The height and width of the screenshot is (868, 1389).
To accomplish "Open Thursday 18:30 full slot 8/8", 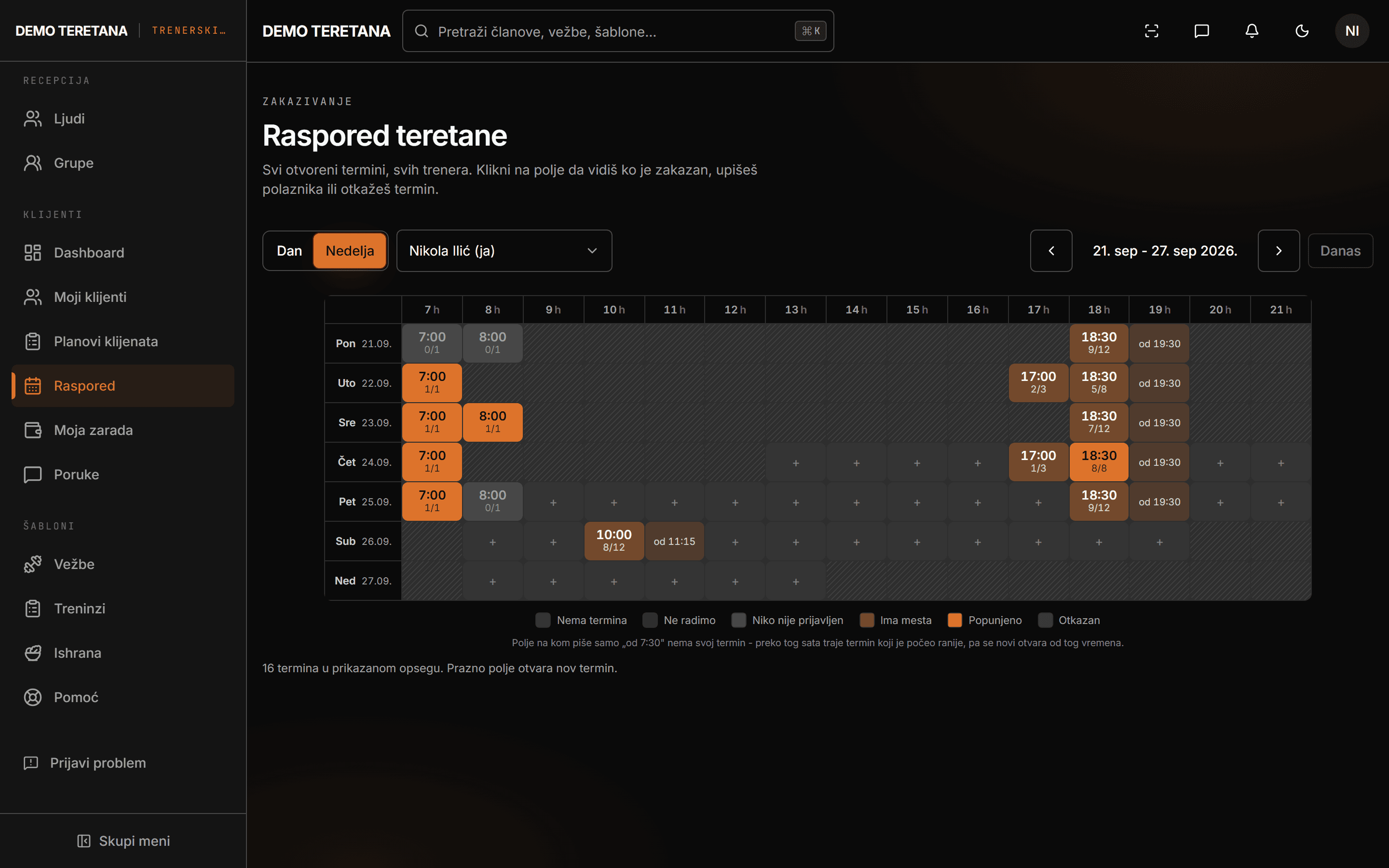I will [x=1099, y=461].
